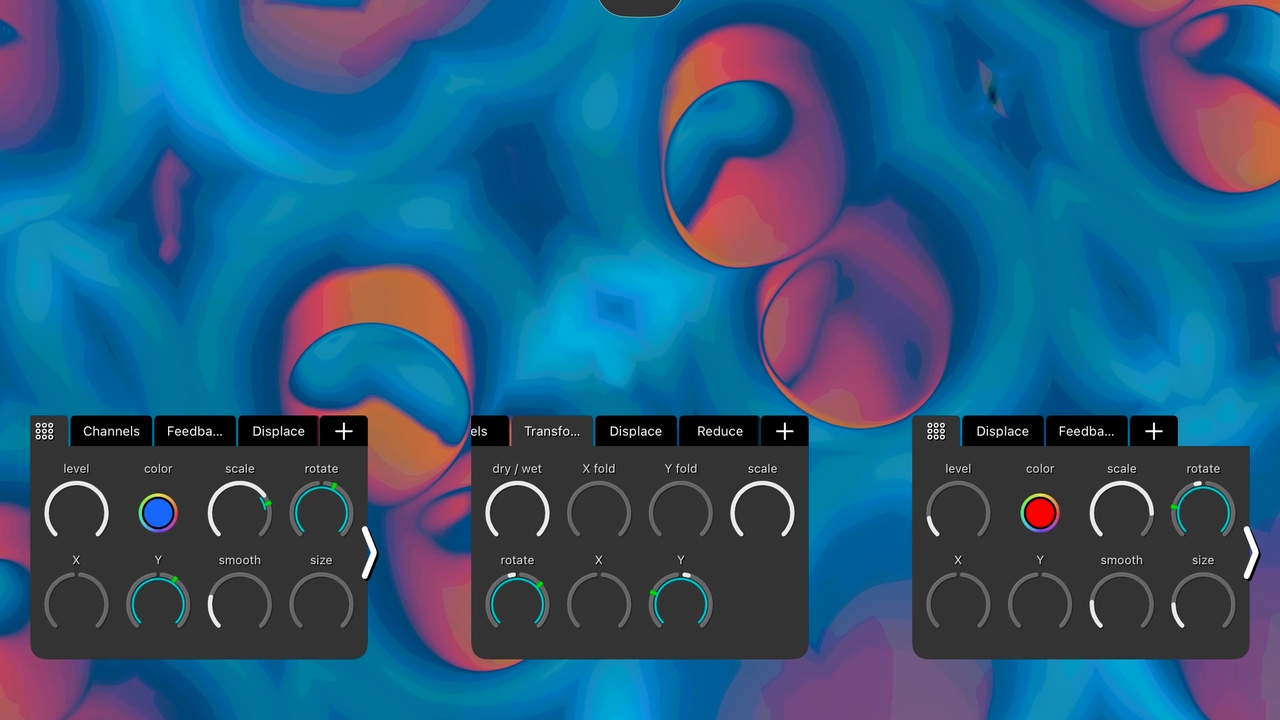Click the top center pull-down handle
The image size is (1280, 720).
tap(640, 7)
